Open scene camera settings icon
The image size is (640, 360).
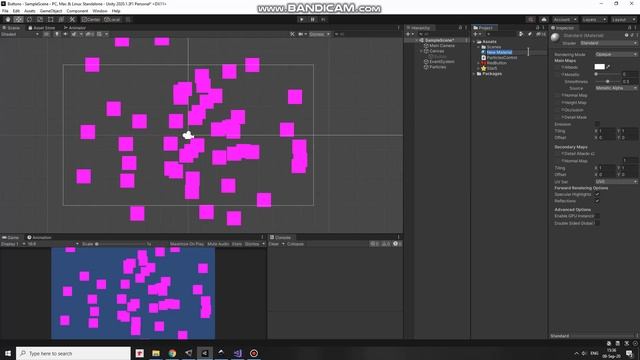[302, 34]
